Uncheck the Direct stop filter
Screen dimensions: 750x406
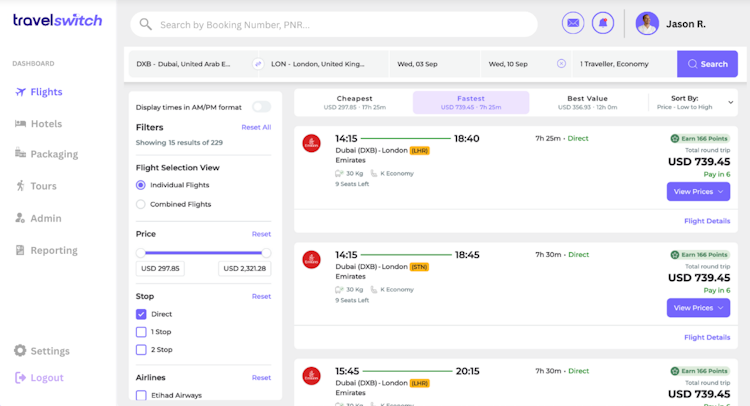pos(141,314)
